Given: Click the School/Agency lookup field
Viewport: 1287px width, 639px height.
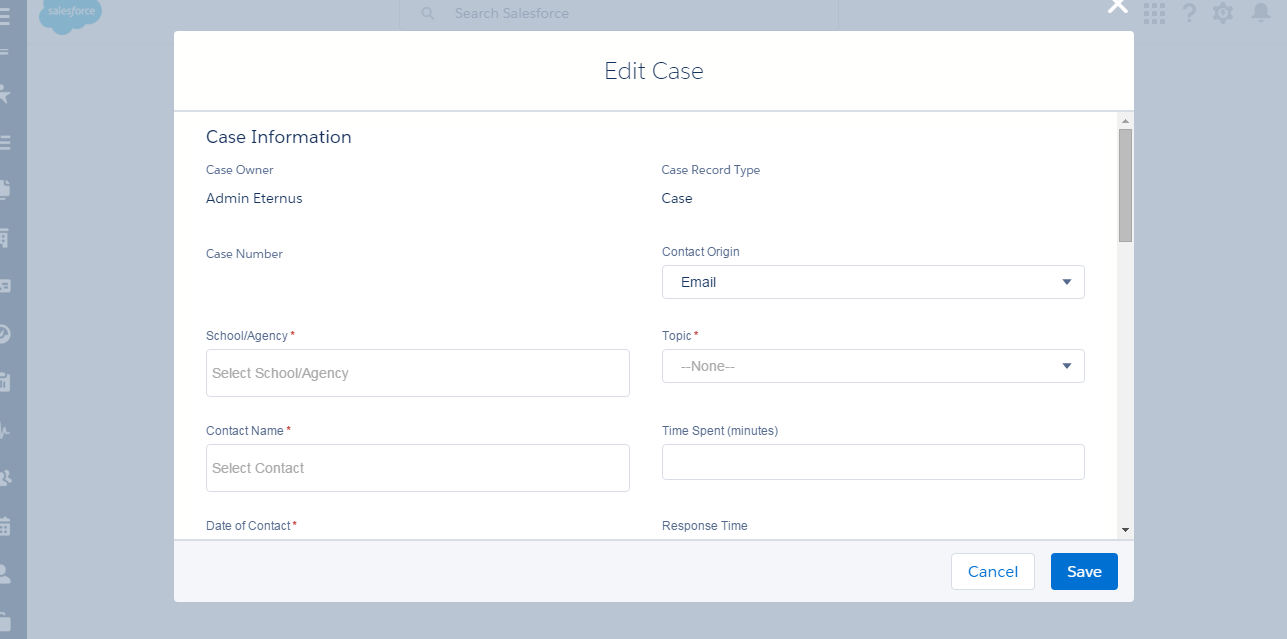Looking at the screenshot, I should 418,373.
